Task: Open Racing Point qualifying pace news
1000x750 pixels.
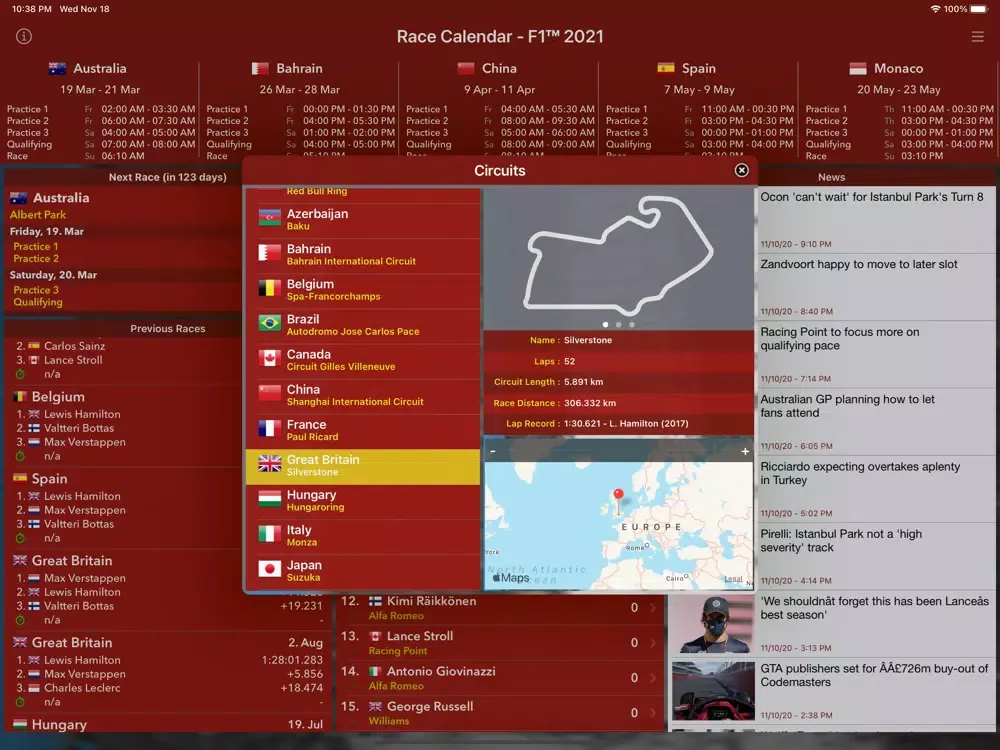Action: [x=876, y=353]
